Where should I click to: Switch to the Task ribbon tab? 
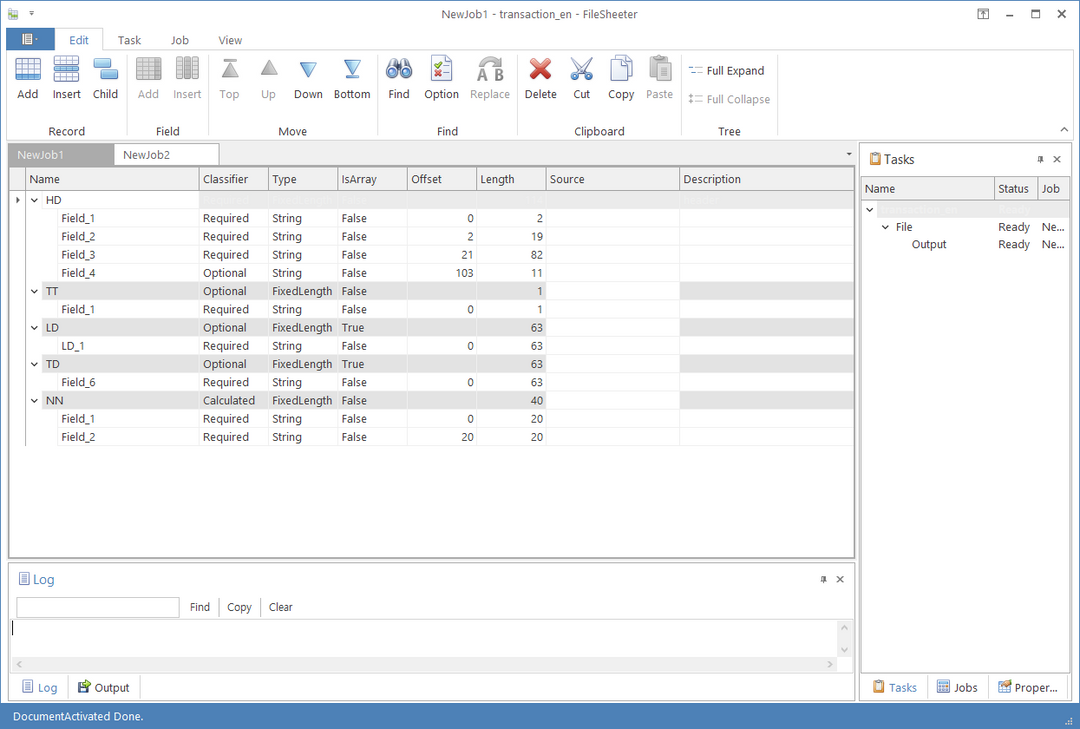[x=129, y=41]
